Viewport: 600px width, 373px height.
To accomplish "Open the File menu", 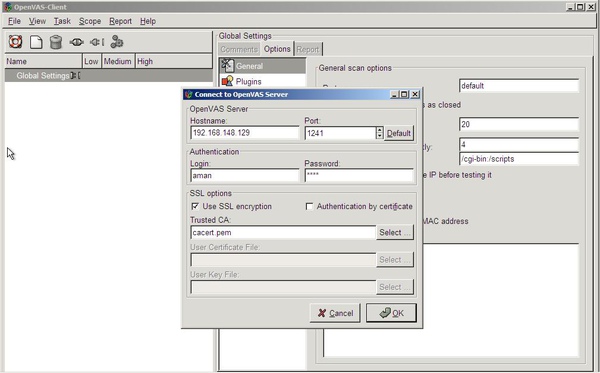I will (14, 21).
